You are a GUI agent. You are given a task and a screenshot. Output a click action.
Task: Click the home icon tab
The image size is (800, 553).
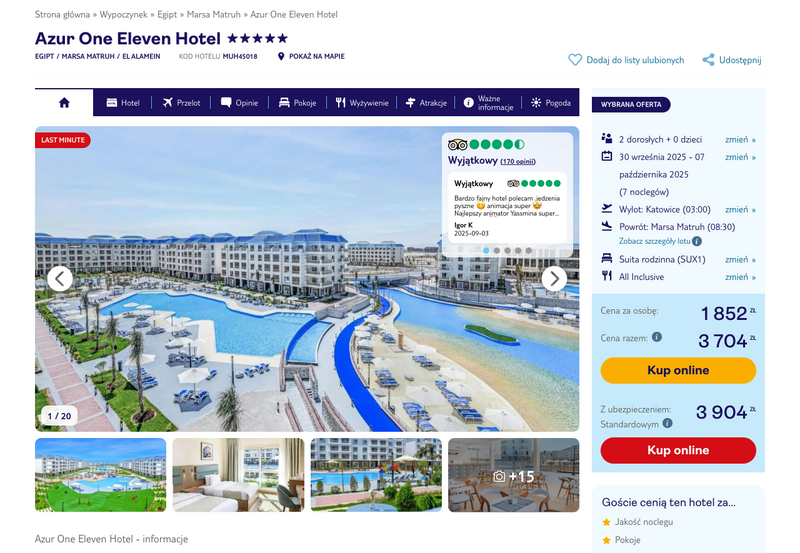pos(64,103)
